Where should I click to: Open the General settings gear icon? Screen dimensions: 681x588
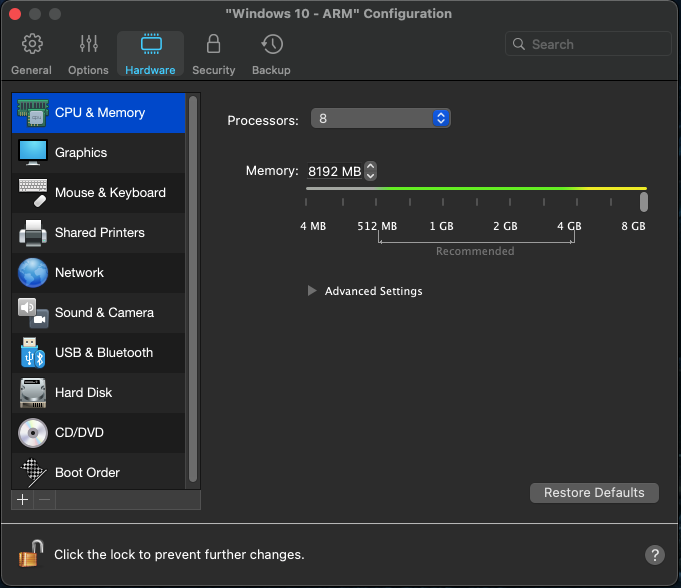[x=32, y=44]
